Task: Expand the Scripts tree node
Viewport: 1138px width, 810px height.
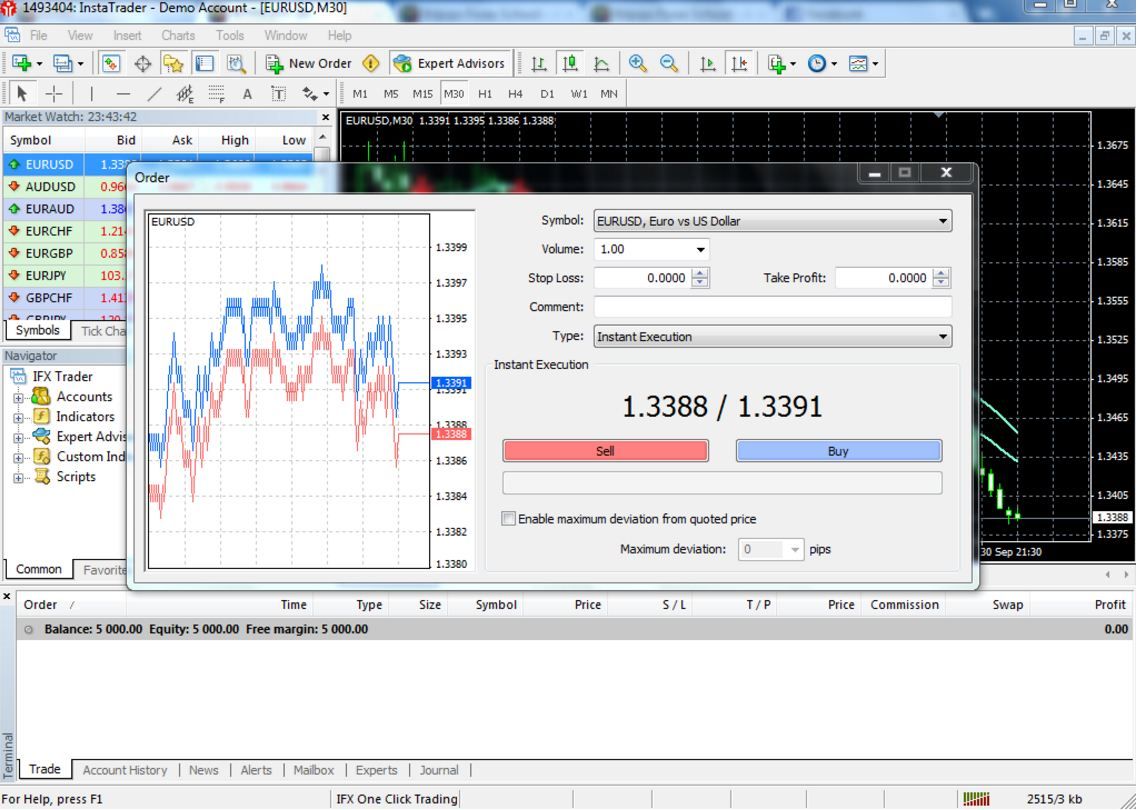Action: coord(18,478)
